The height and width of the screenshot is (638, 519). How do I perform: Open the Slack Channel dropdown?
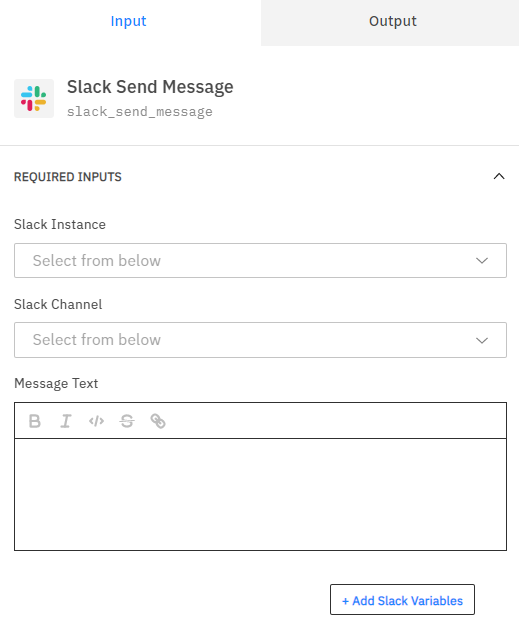coord(260,340)
